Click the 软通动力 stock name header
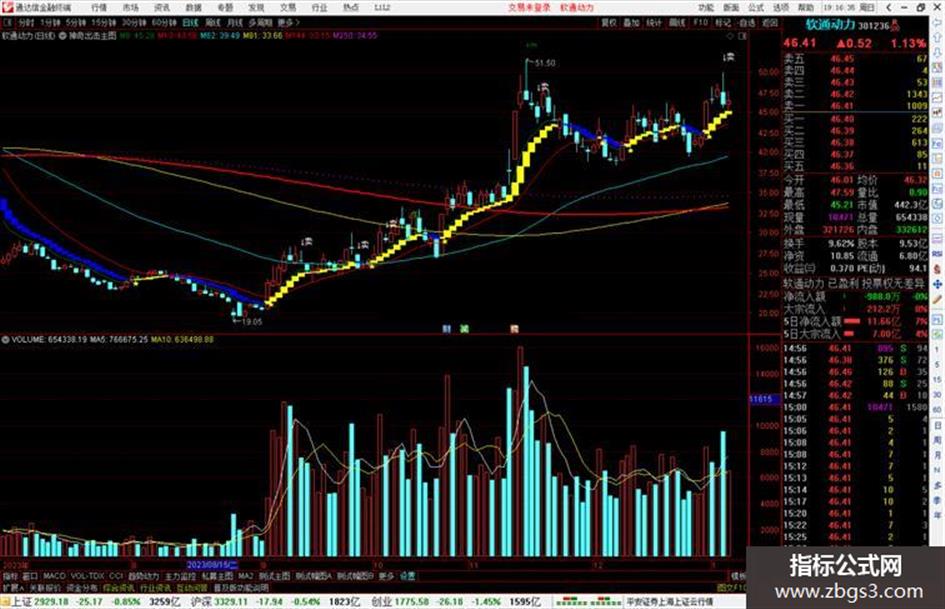Screen dimensions: 945x609 [830, 25]
